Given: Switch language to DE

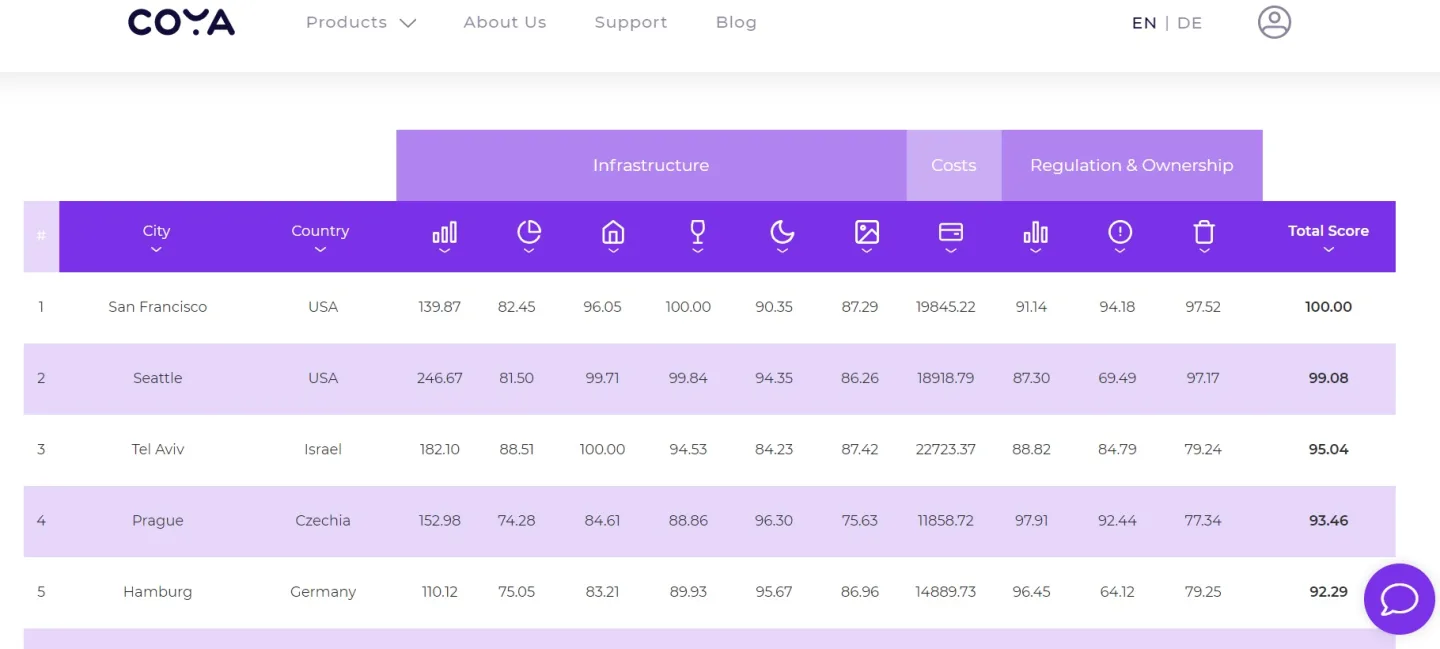Looking at the screenshot, I should tap(1190, 23).
